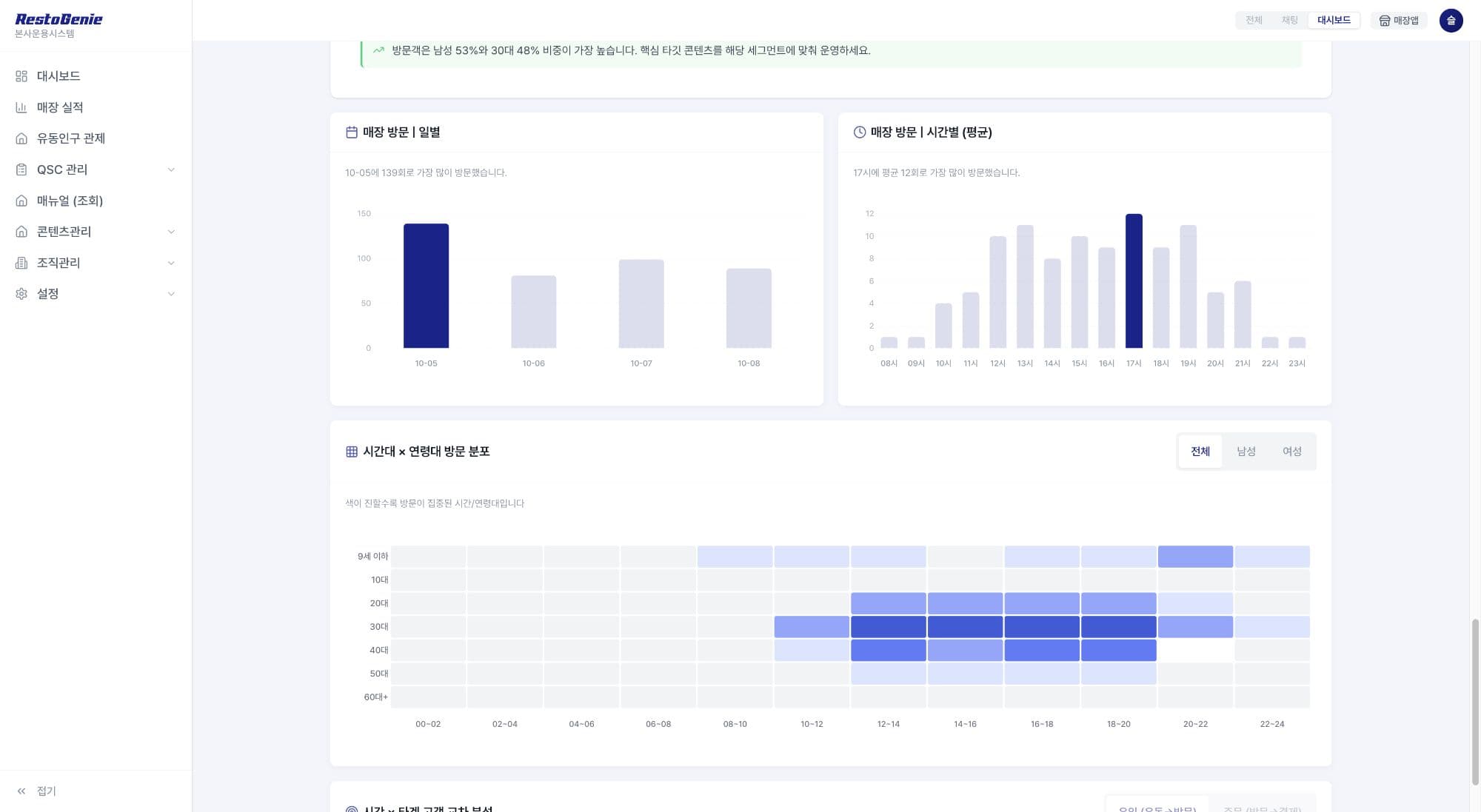Click the 콘텐츠관리 sidebar icon
Image resolution: width=1481 pixels, height=812 pixels.
pos(21,232)
